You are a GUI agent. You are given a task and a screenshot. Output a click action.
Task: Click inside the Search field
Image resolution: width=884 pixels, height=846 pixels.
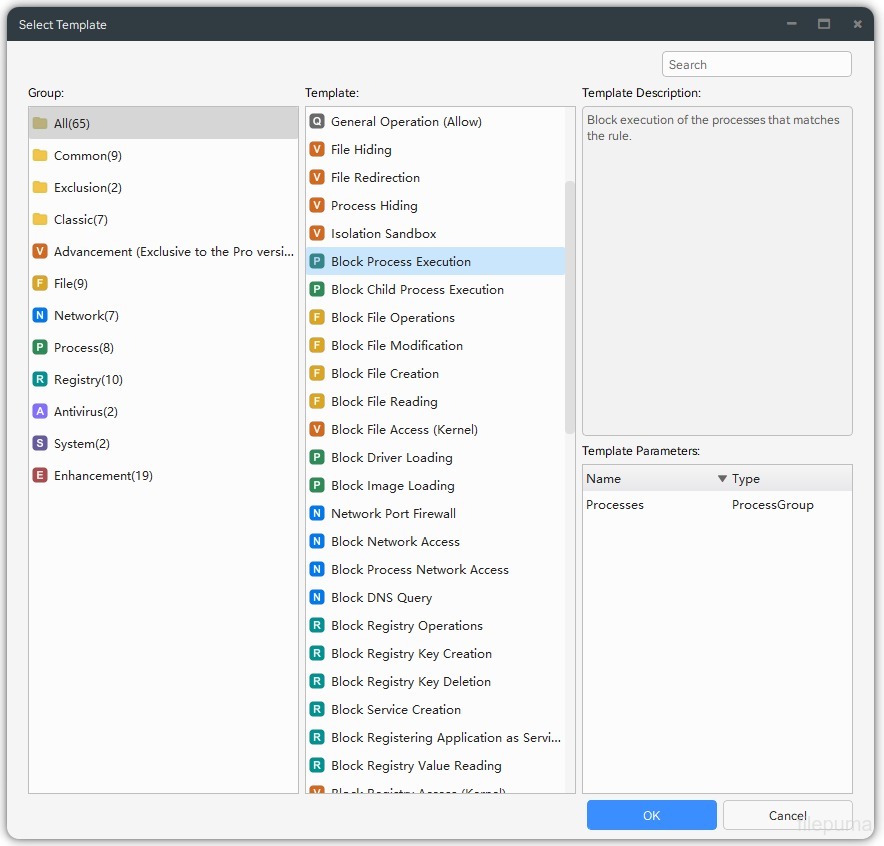tap(756, 63)
